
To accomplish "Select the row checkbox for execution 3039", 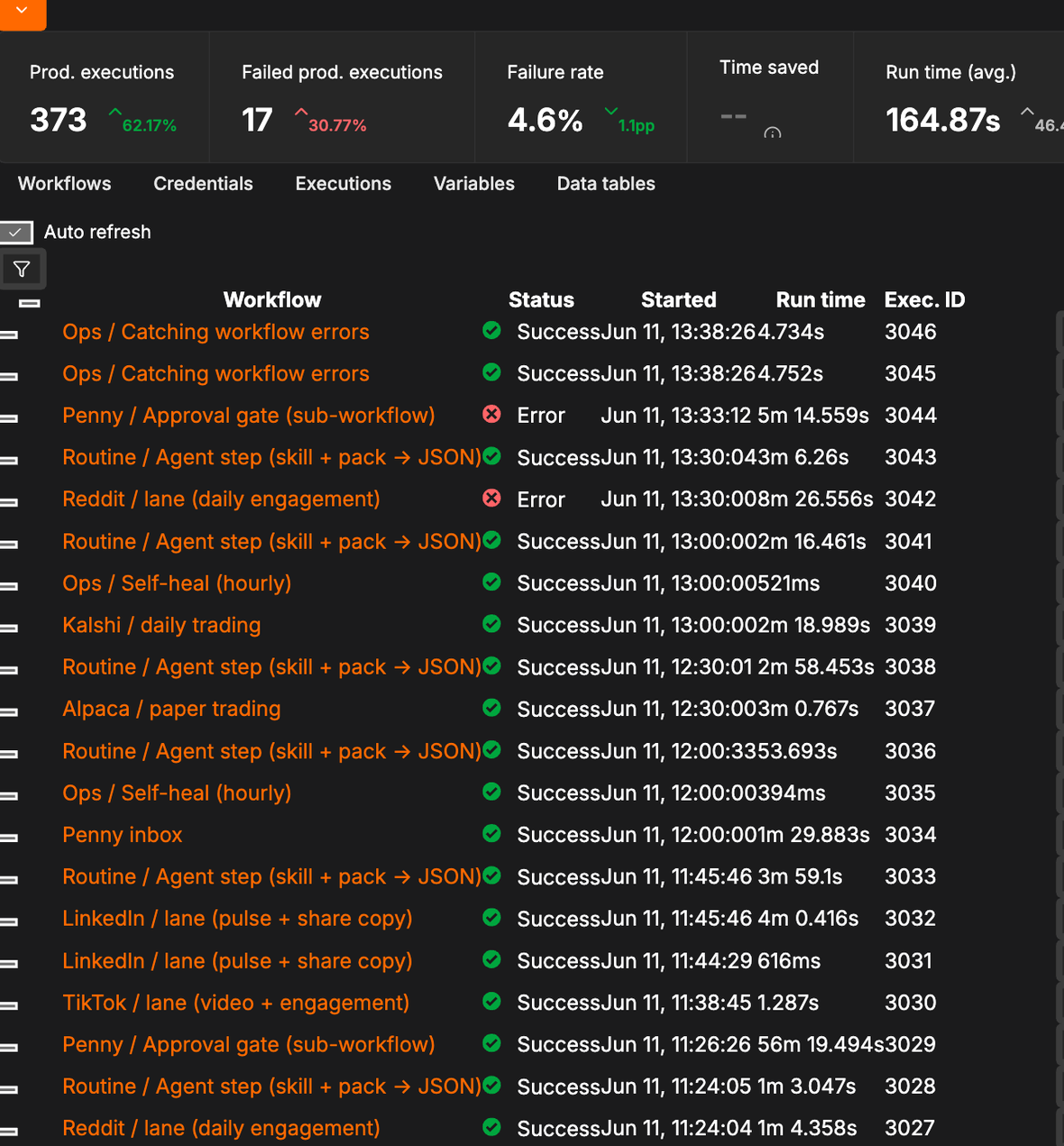I will pyautogui.click(x=9, y=628).
